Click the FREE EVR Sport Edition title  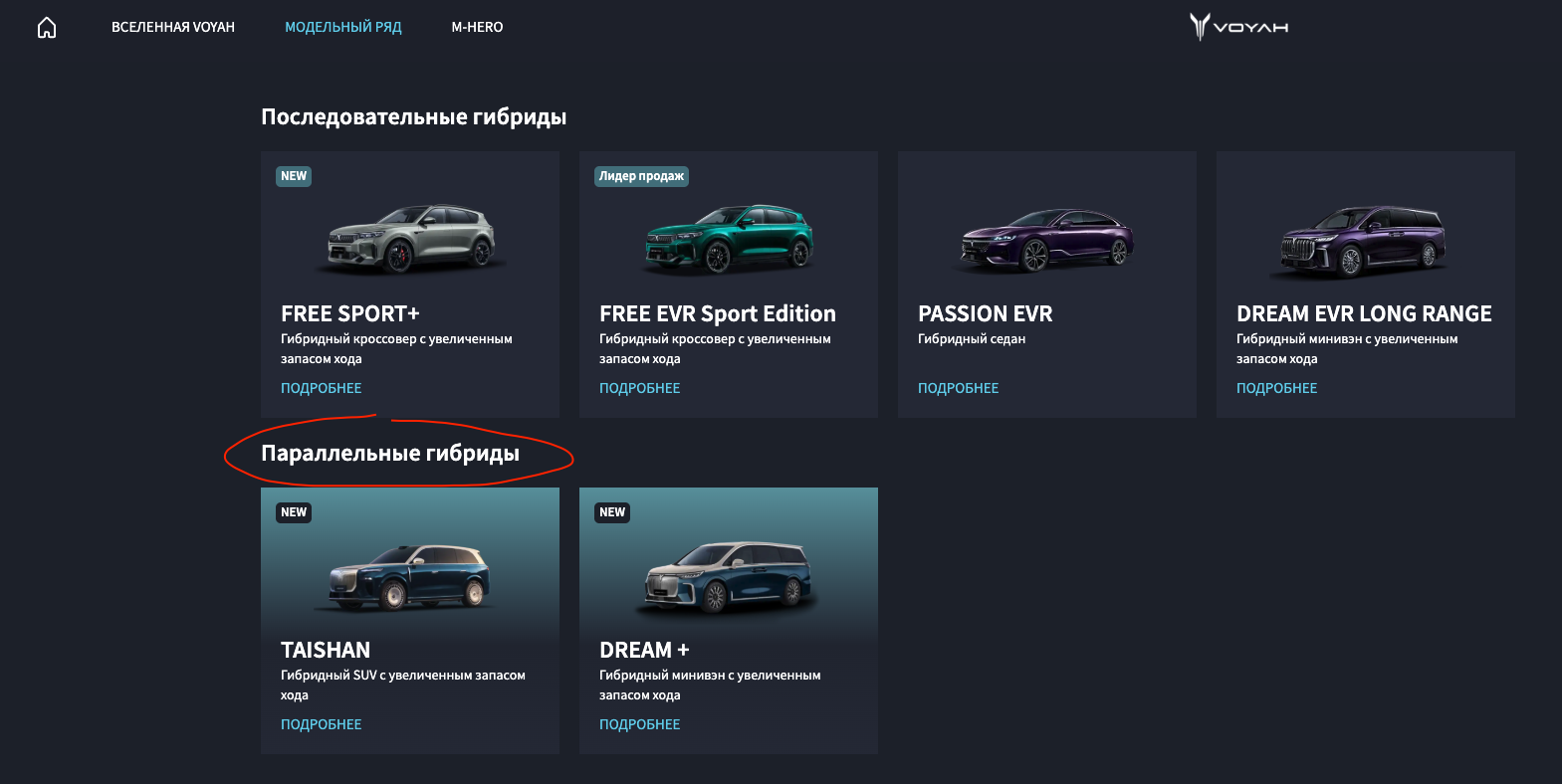pos(718,314)
